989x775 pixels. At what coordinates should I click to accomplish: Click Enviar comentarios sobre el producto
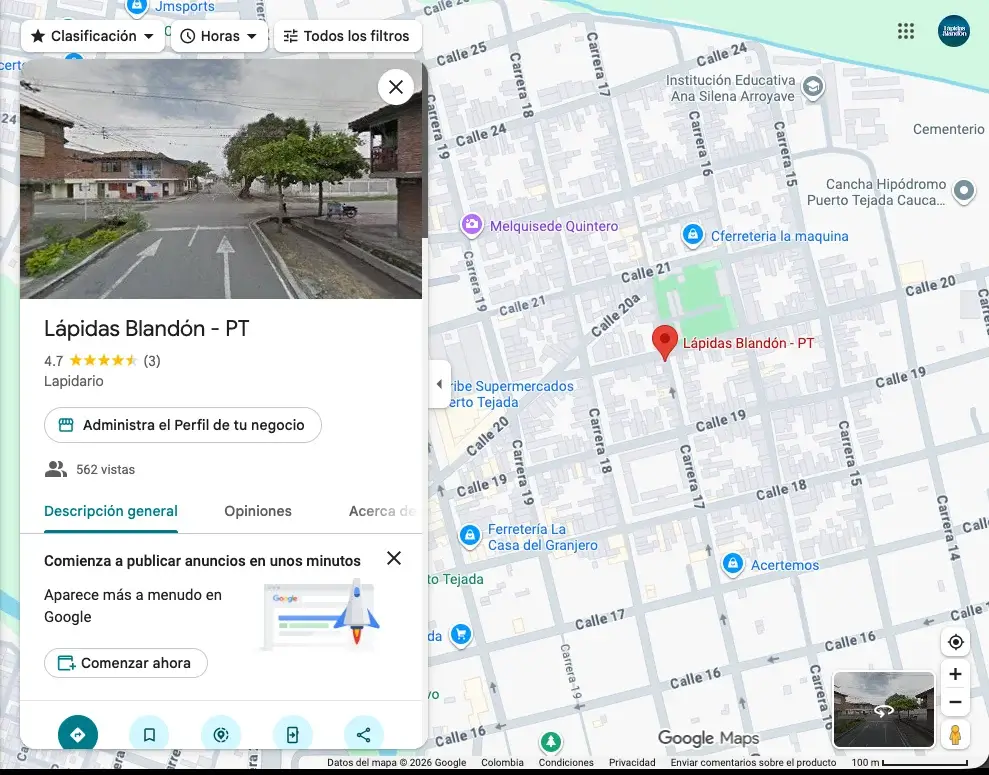tap(753, 762)
